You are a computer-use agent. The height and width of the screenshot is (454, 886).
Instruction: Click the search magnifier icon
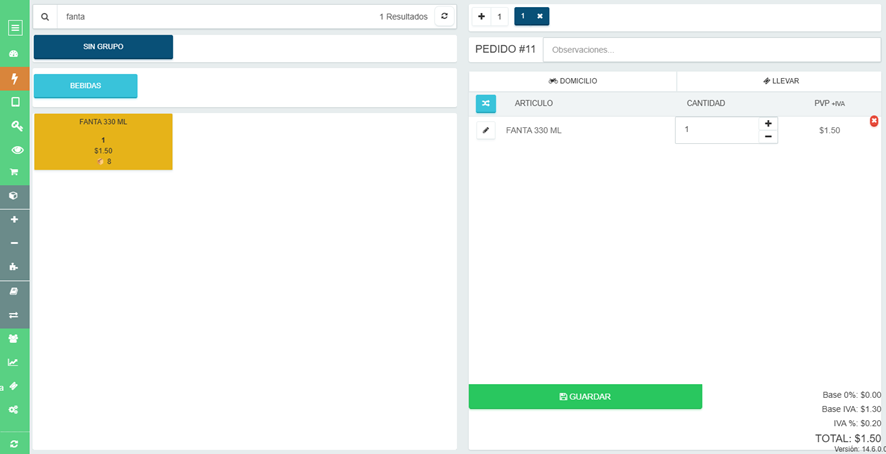(x=45, y=17)
